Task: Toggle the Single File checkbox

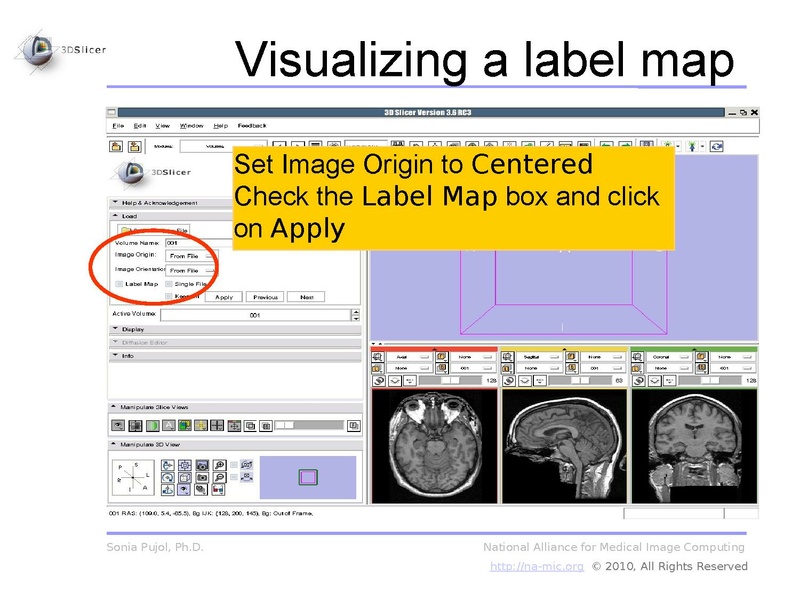Action: click(169, 283)
